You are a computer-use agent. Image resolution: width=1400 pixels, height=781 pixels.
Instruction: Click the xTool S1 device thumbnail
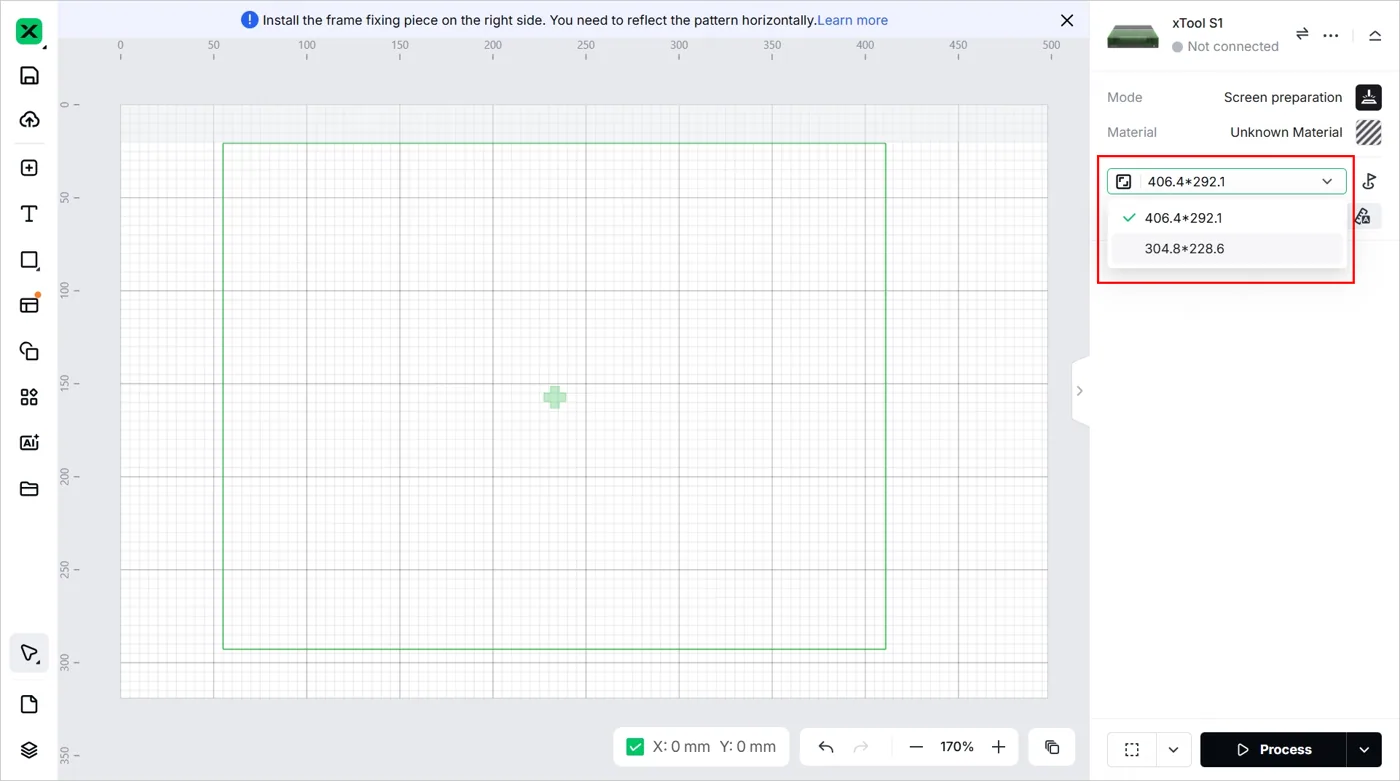[x=1133, y=35]
